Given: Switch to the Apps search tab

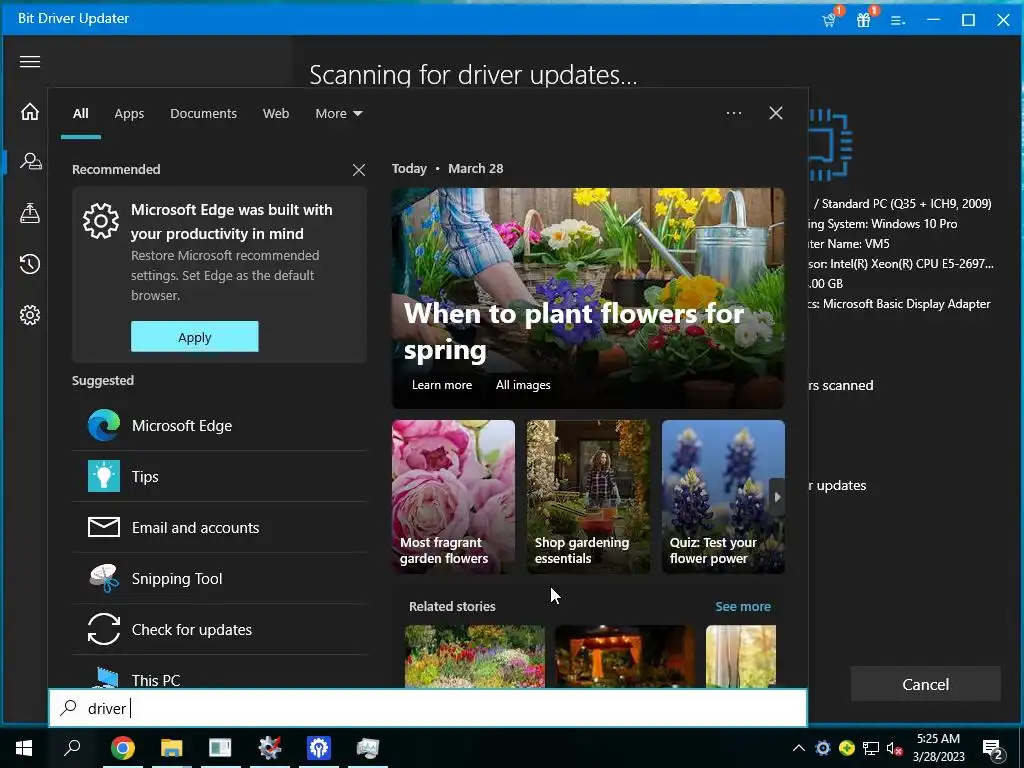Looking at the screenshot, I should pos(129,114).
